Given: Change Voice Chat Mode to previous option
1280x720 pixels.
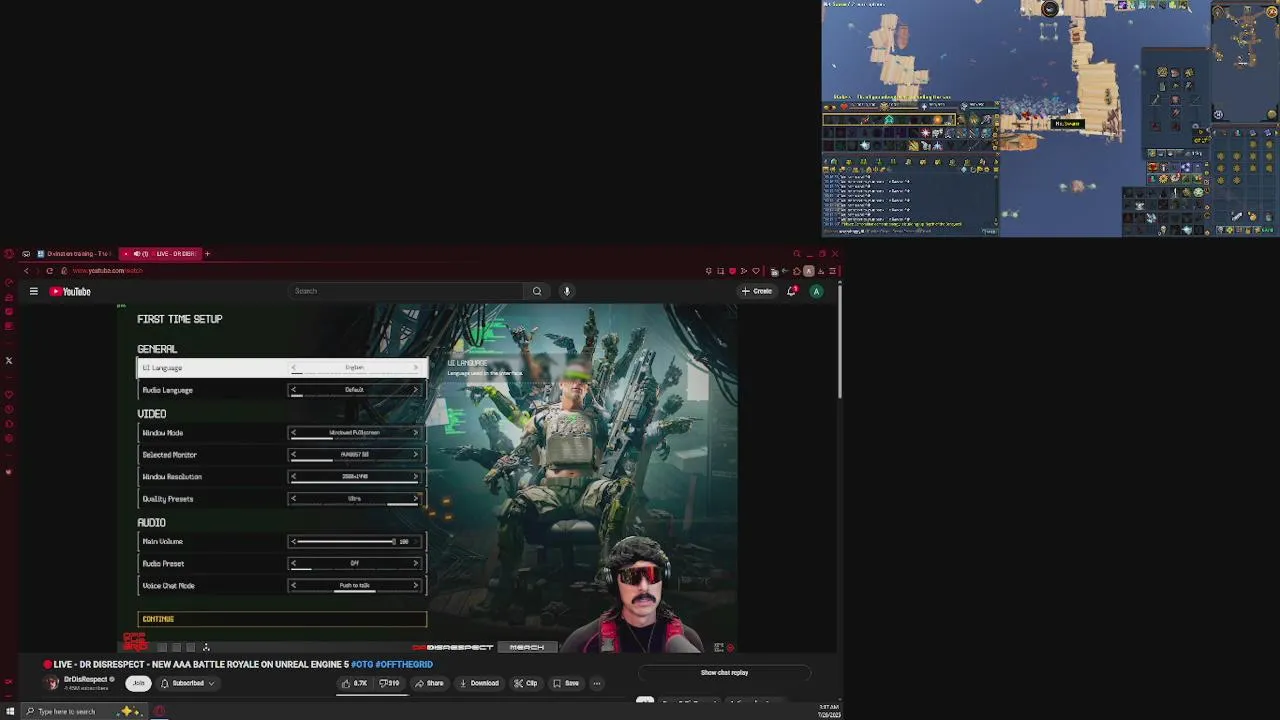Looking at the screenshot, I should click(294, 585).
